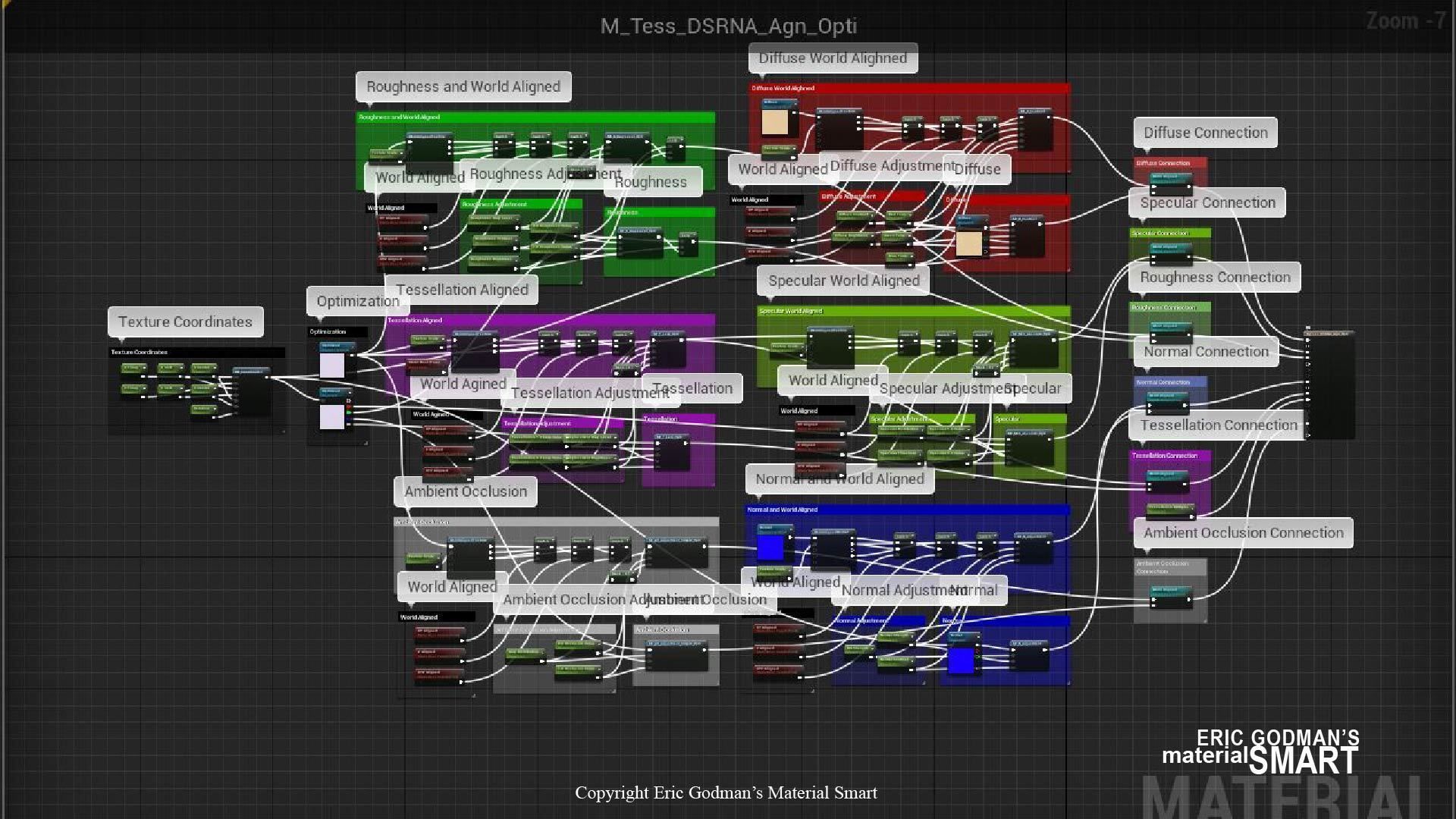Click the M_Tess_DSRNA_Agn_Opti graph title
This screenshot has width=1456, height=819.
[728, 27]
